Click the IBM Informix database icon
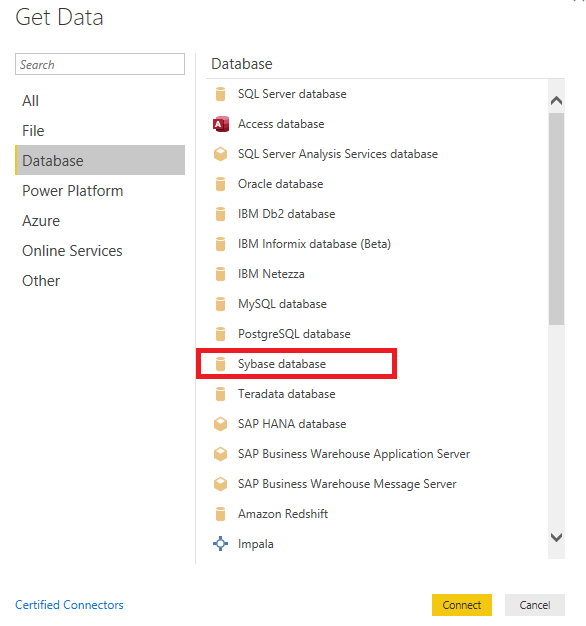This screenshot has height=626, width=586. tap(220, 244)
